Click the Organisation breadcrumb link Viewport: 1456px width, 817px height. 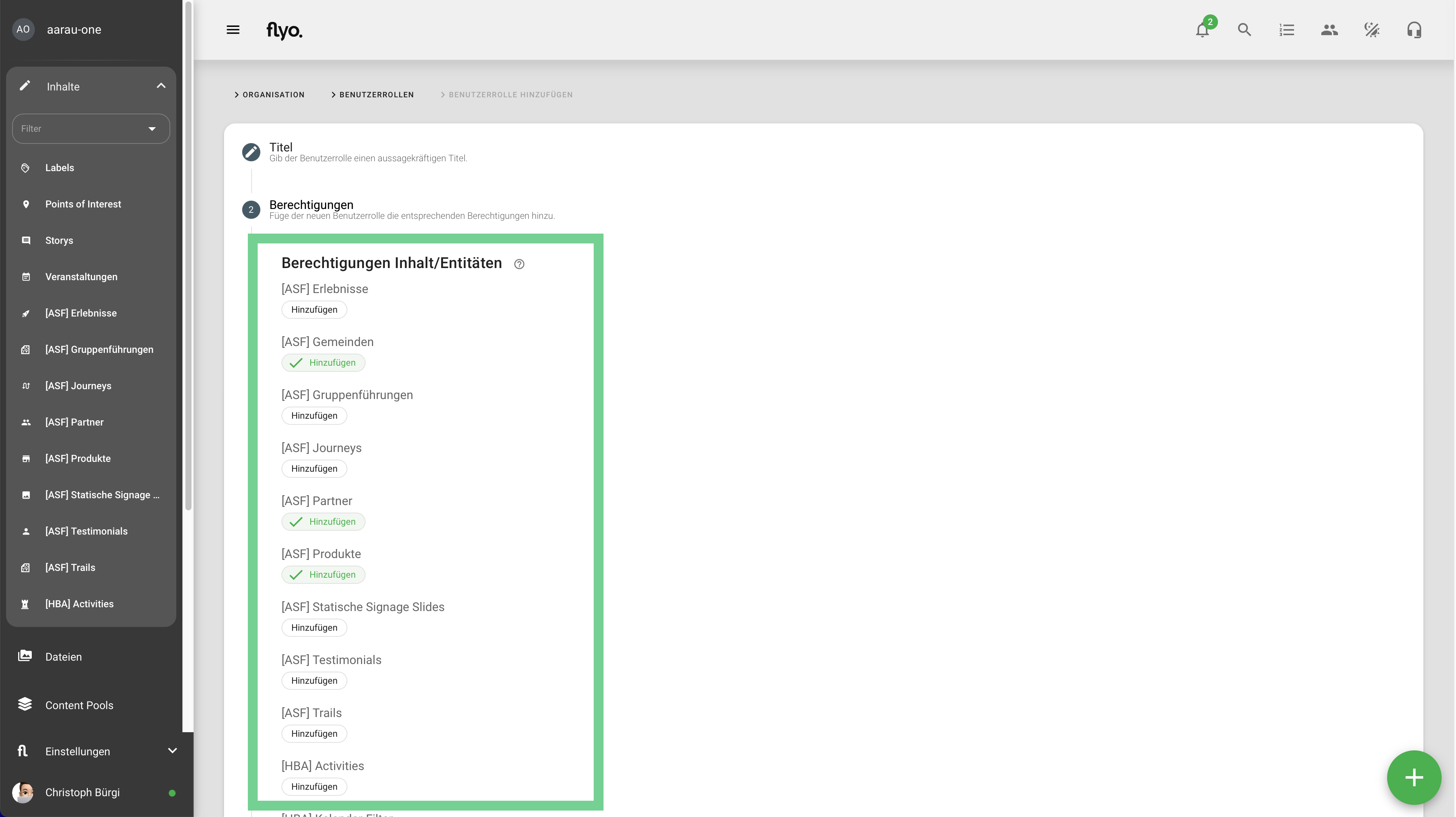[273, 95]
